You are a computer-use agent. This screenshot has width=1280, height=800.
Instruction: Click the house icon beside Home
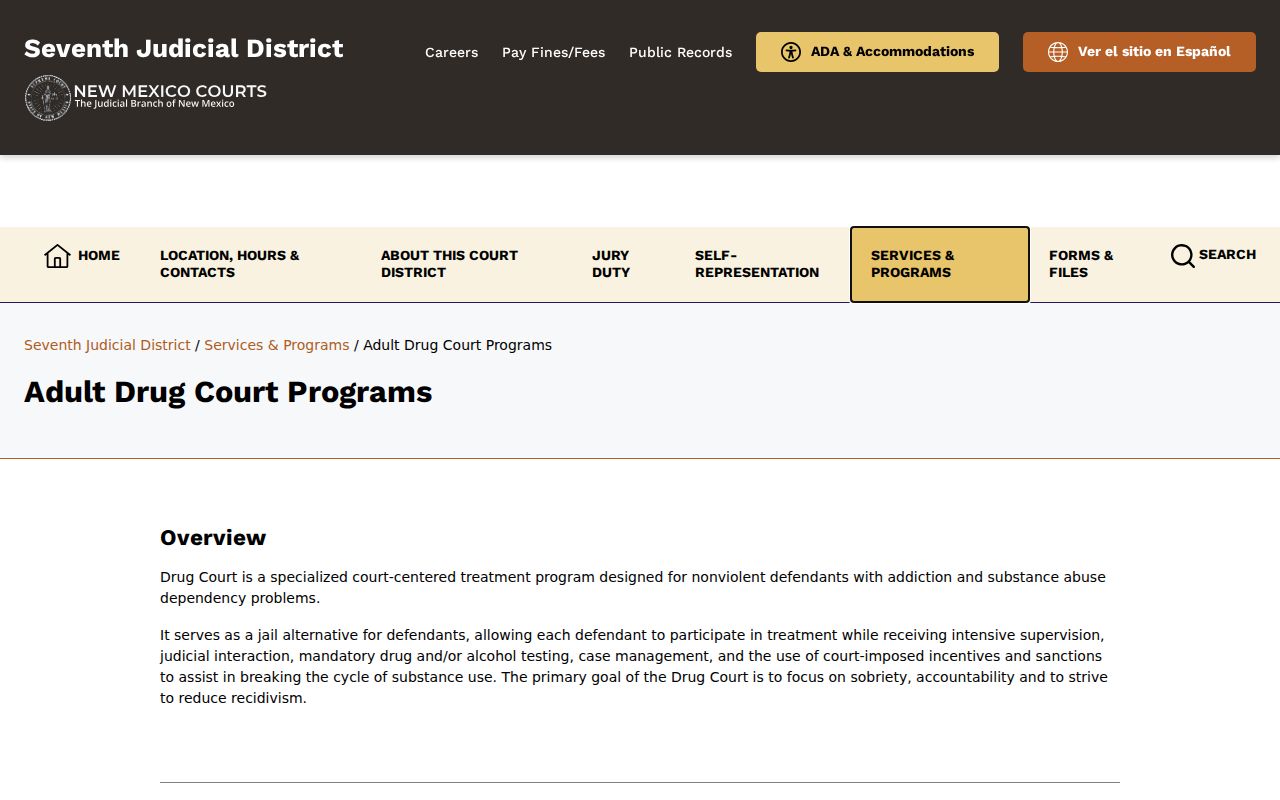click(57, 256)
